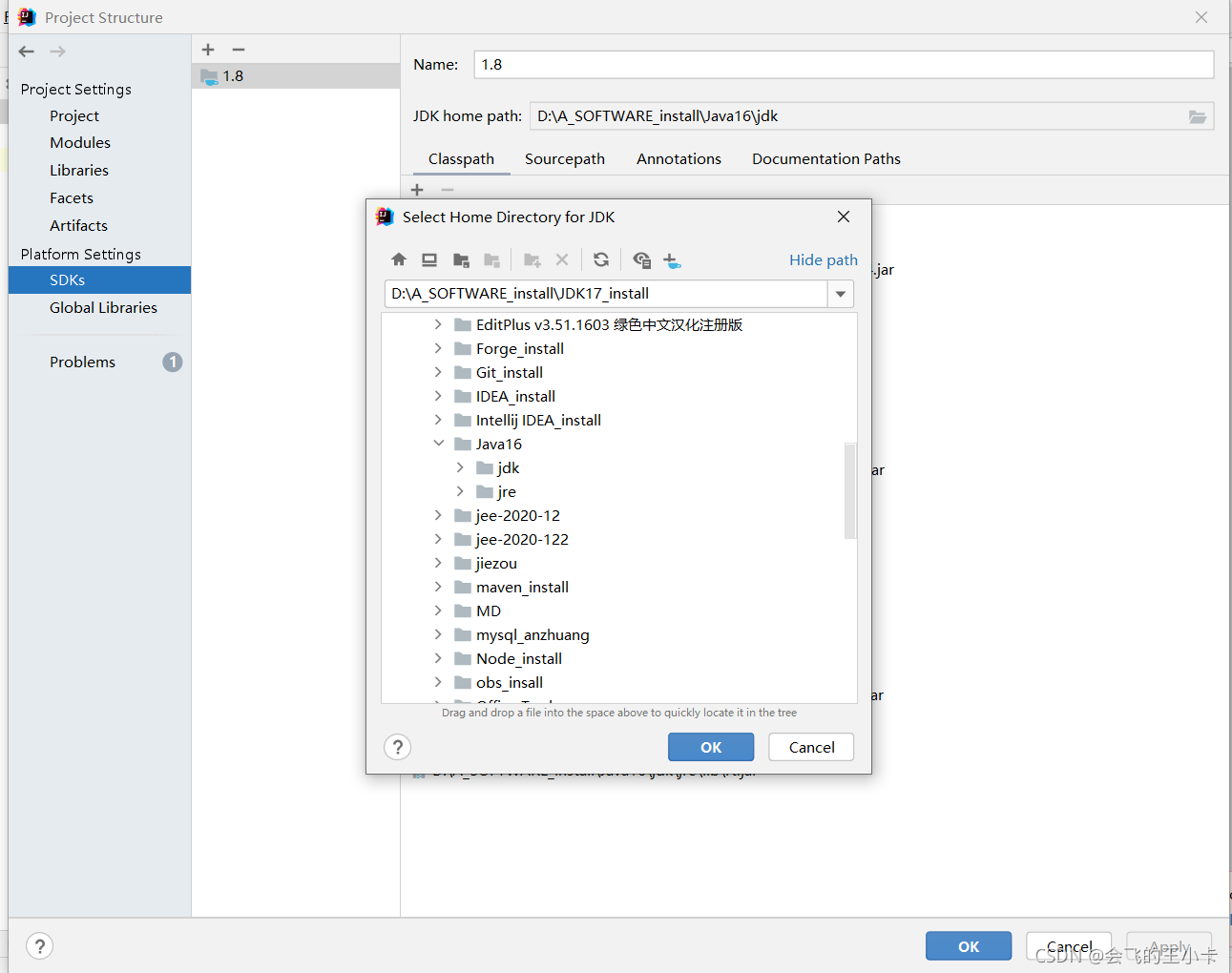Expand the jee-2020-12 folder
The height and width of the screenshot is (973, 1232).
click(438, 515)
